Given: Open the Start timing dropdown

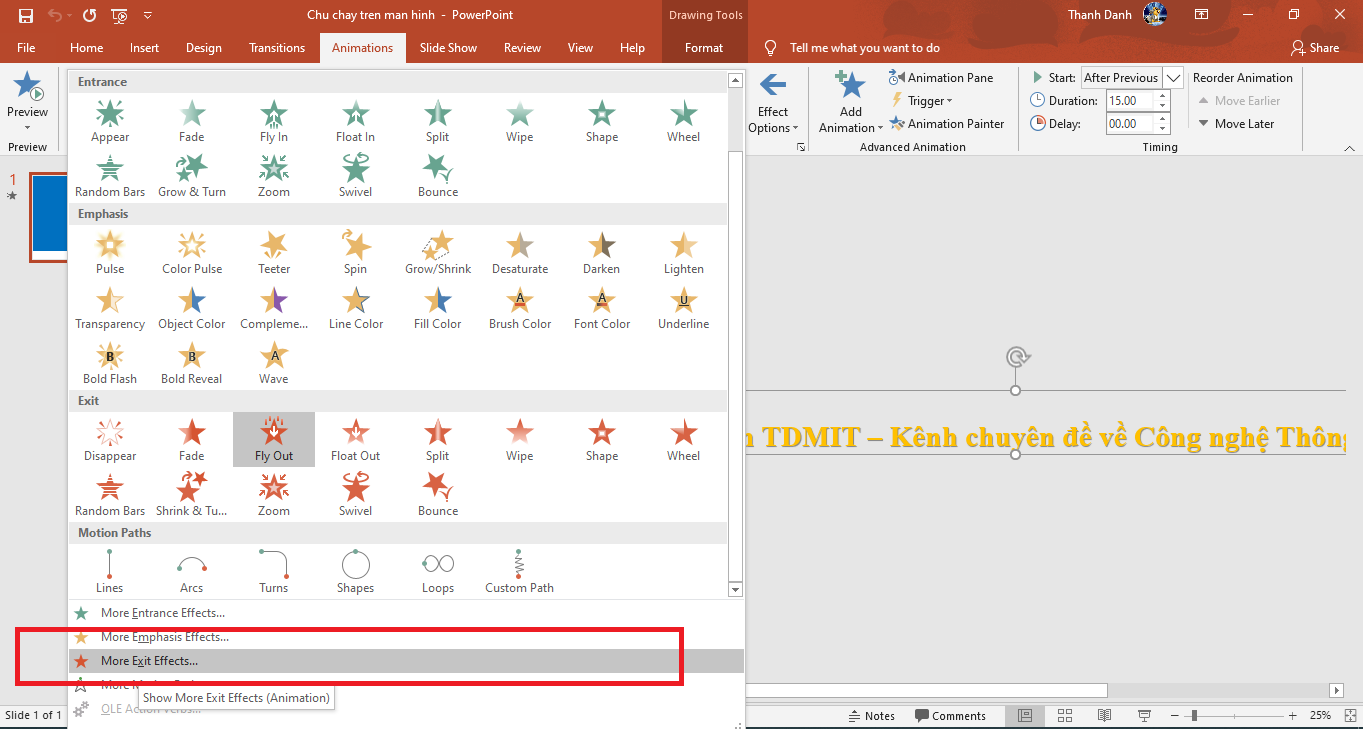Looking at the screenshot, I should [x=1172, y=77].
